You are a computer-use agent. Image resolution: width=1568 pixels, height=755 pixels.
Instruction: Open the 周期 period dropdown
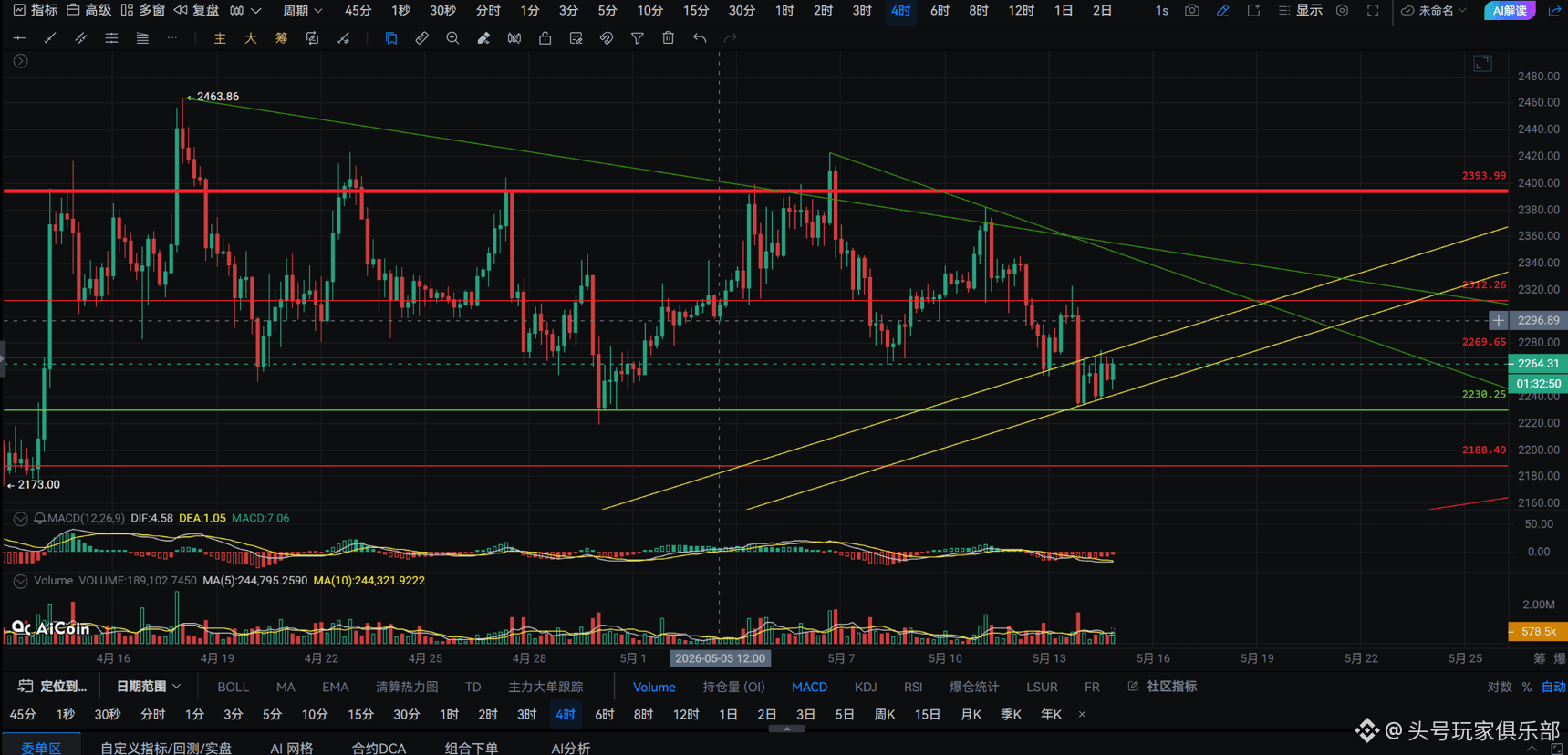click(302, 11)
